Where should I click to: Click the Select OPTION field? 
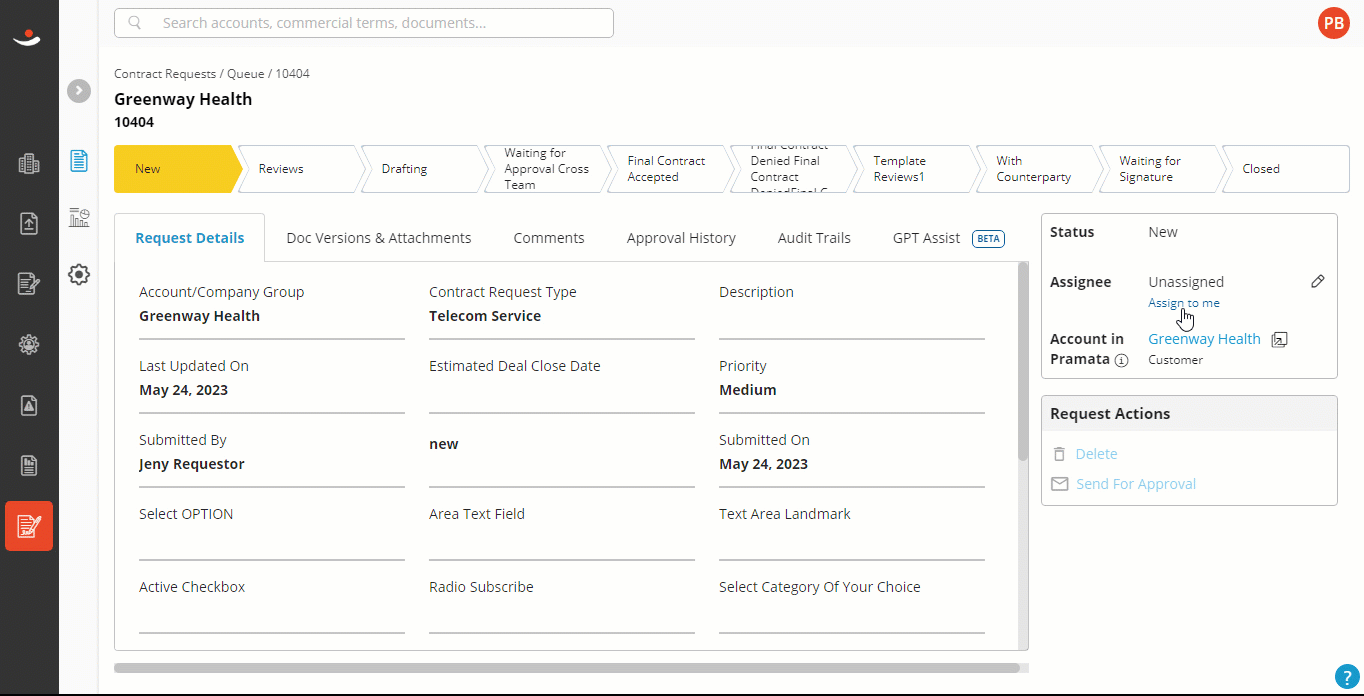coord(272,532)
